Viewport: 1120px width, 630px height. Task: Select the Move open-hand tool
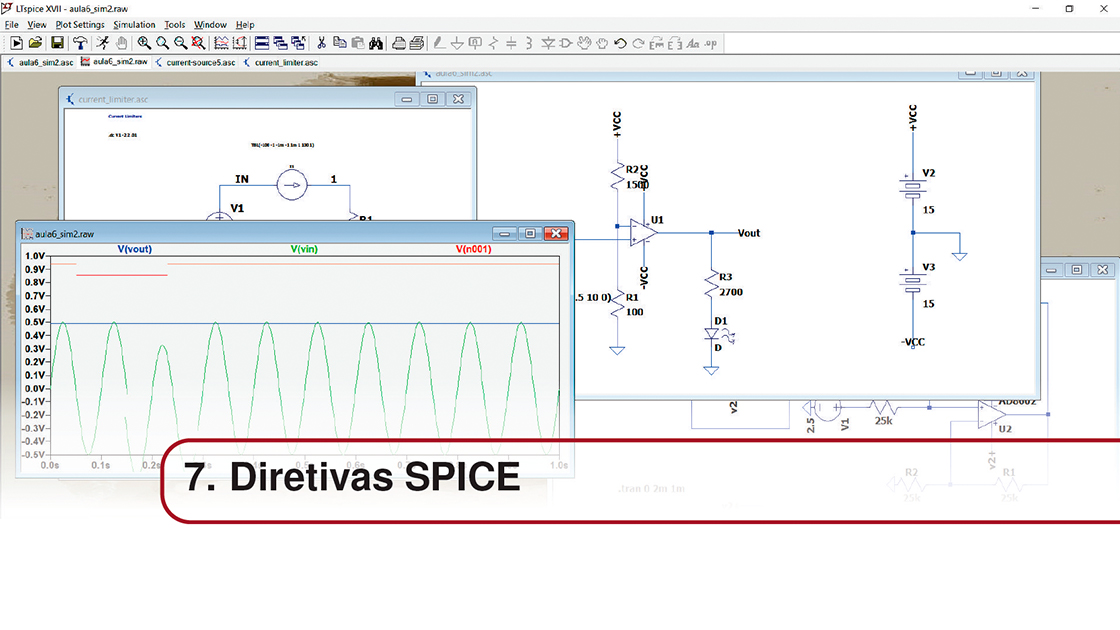point(584,44)
